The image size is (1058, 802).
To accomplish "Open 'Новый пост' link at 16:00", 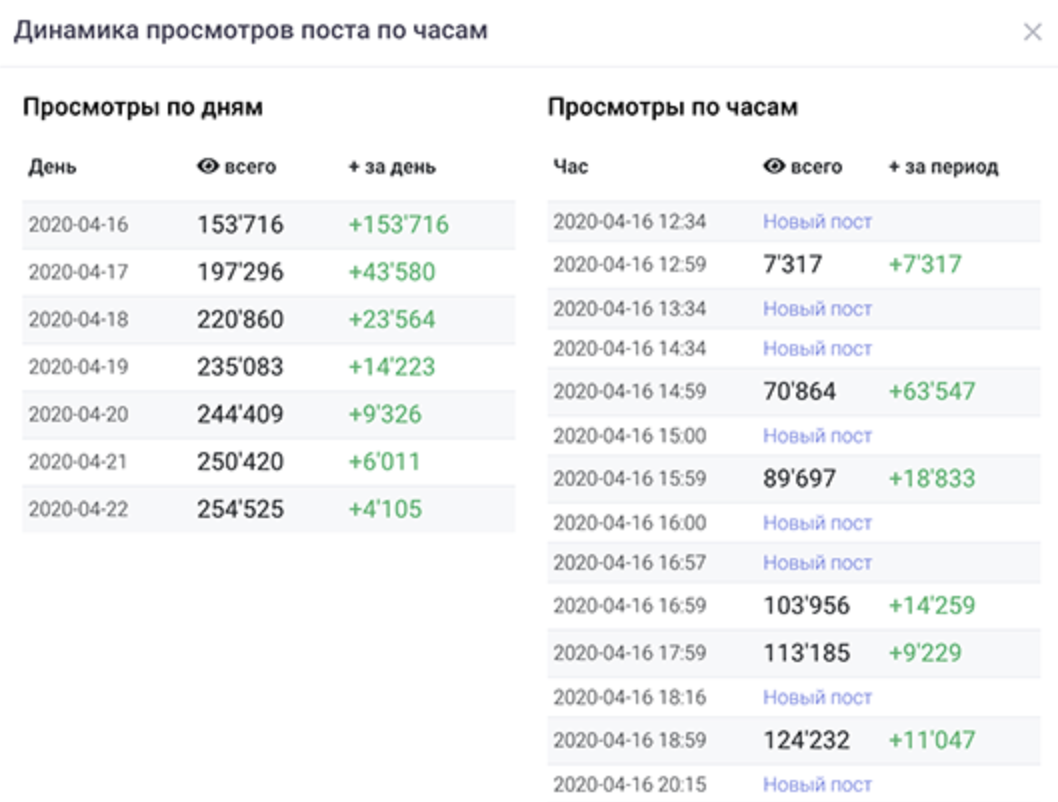I will (817, 523).
